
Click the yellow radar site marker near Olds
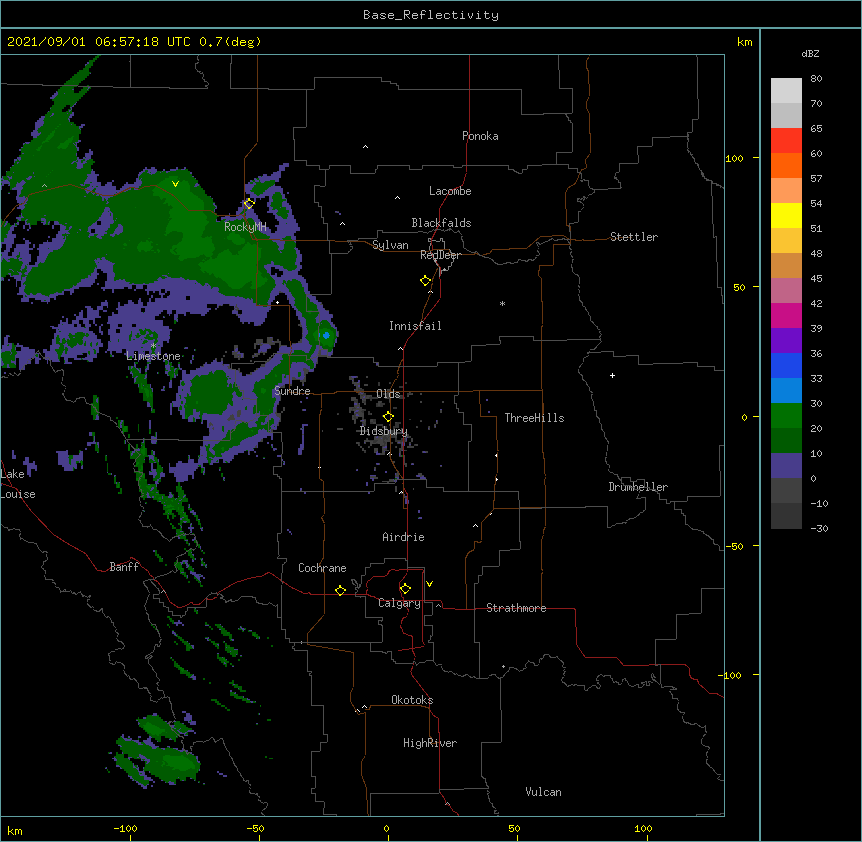coord(388,417)
